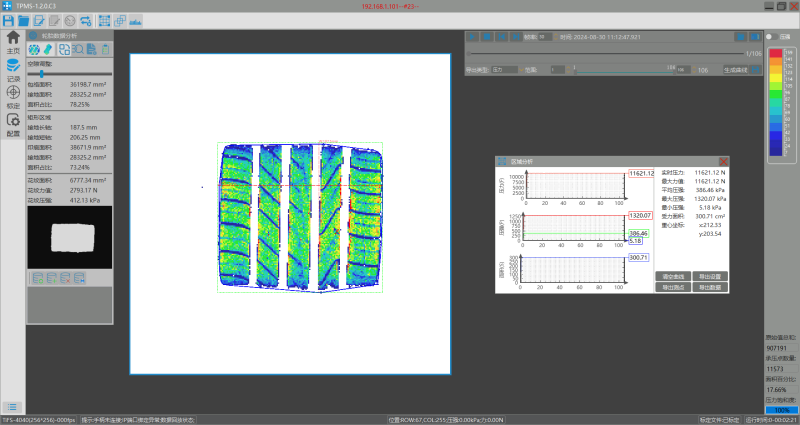Click the blue export range slider track
800x425 pixels.
(x=624, y=71)
